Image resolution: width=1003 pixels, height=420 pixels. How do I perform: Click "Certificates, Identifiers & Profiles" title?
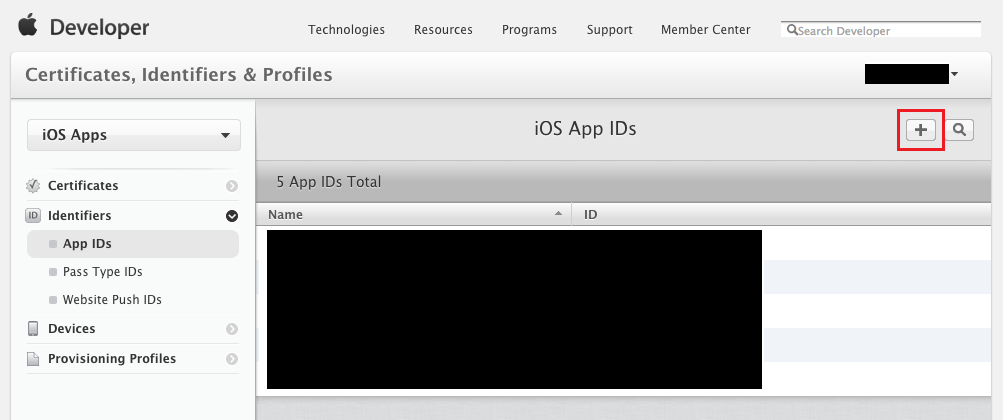[178, 75]
